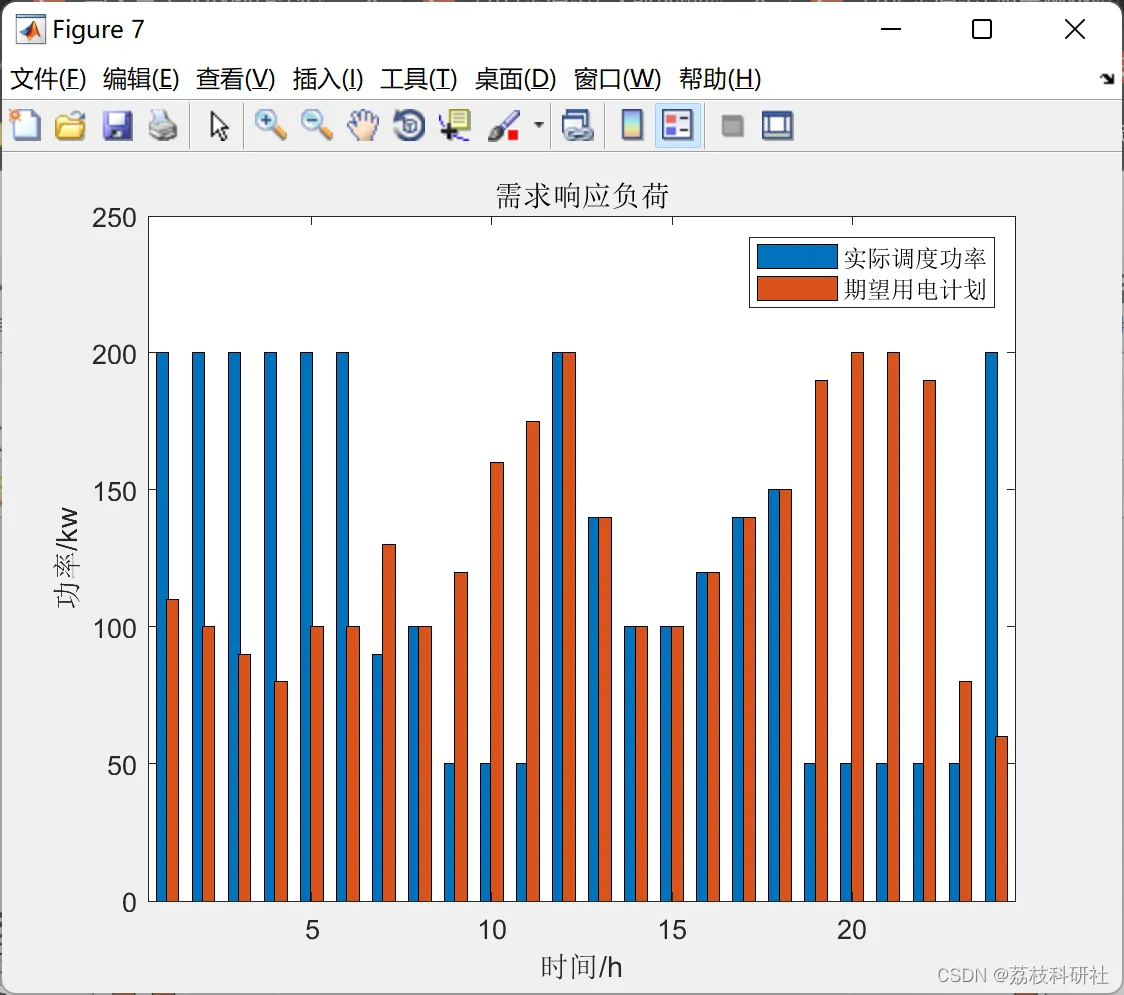Minimize the Figure 7 window
1124x995 pixels.
pyautogui.click(x=890, y=29)
